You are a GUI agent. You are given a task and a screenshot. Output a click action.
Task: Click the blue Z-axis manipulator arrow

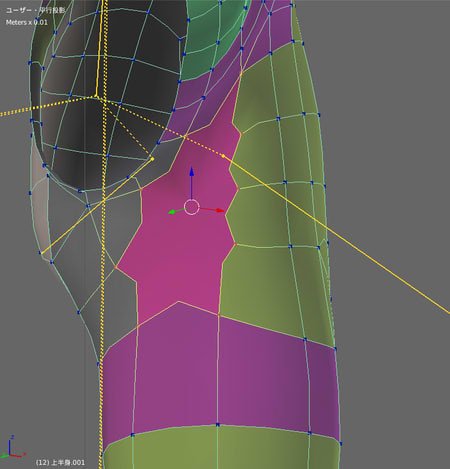click(x=192, y=173)
